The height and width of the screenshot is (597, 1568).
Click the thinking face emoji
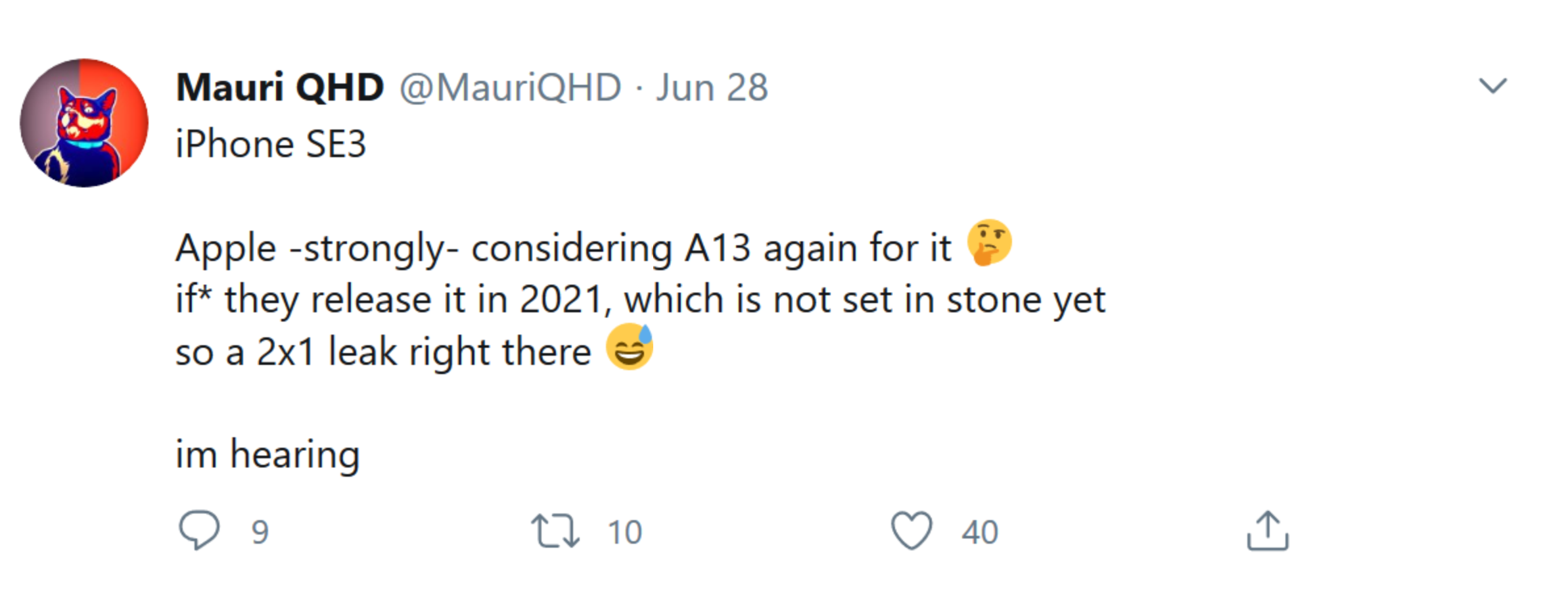[989, 243]
